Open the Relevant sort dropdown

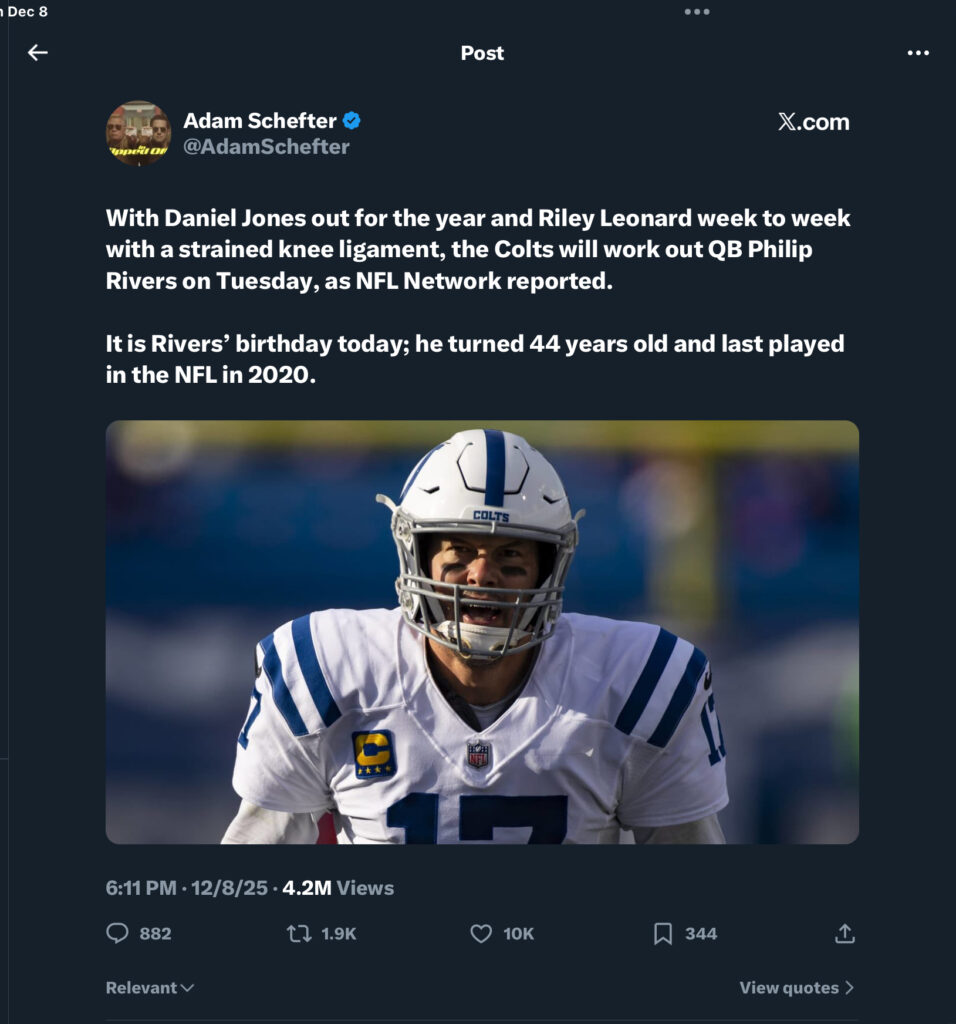tap(150, 988)
